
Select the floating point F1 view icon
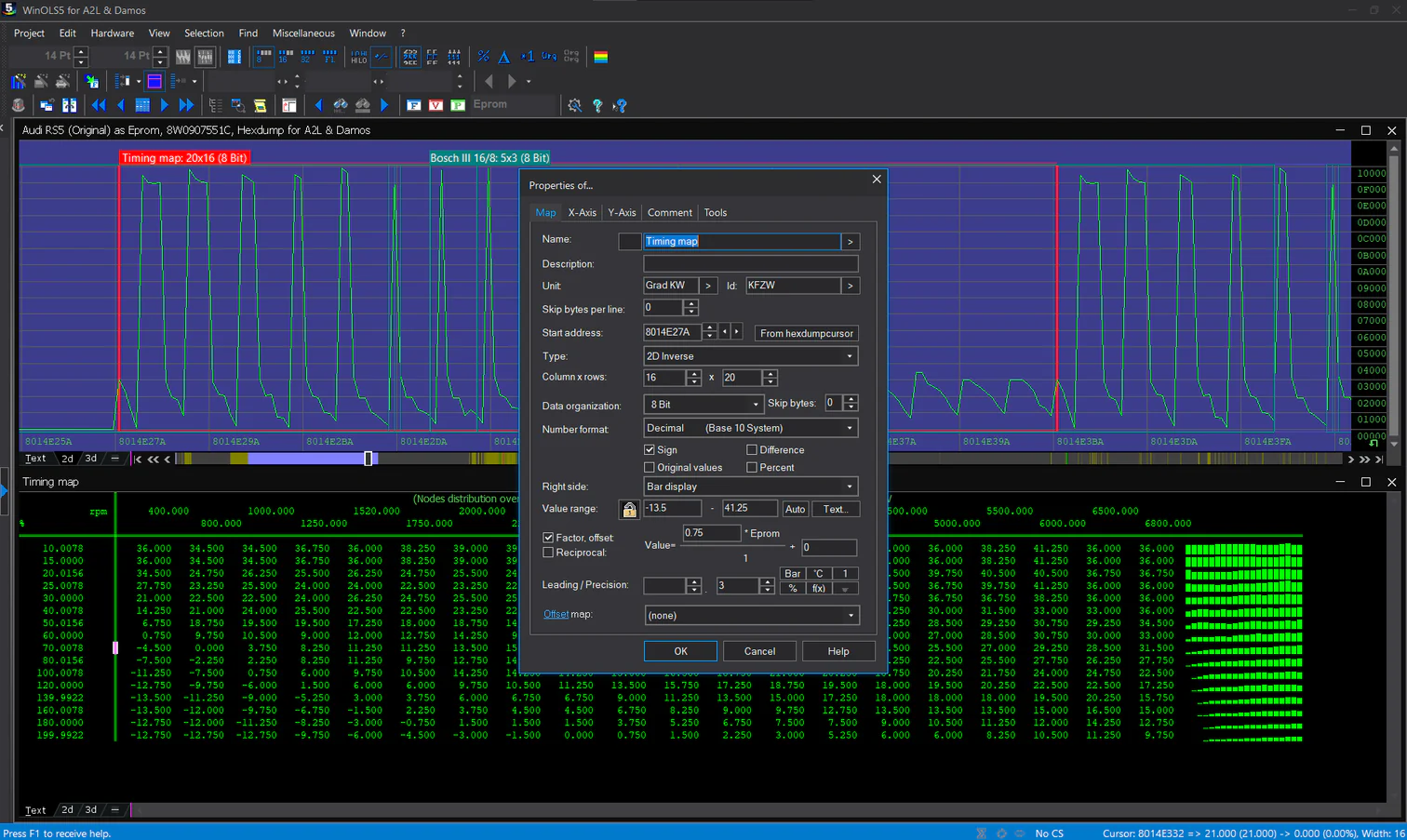click(329, 57)
